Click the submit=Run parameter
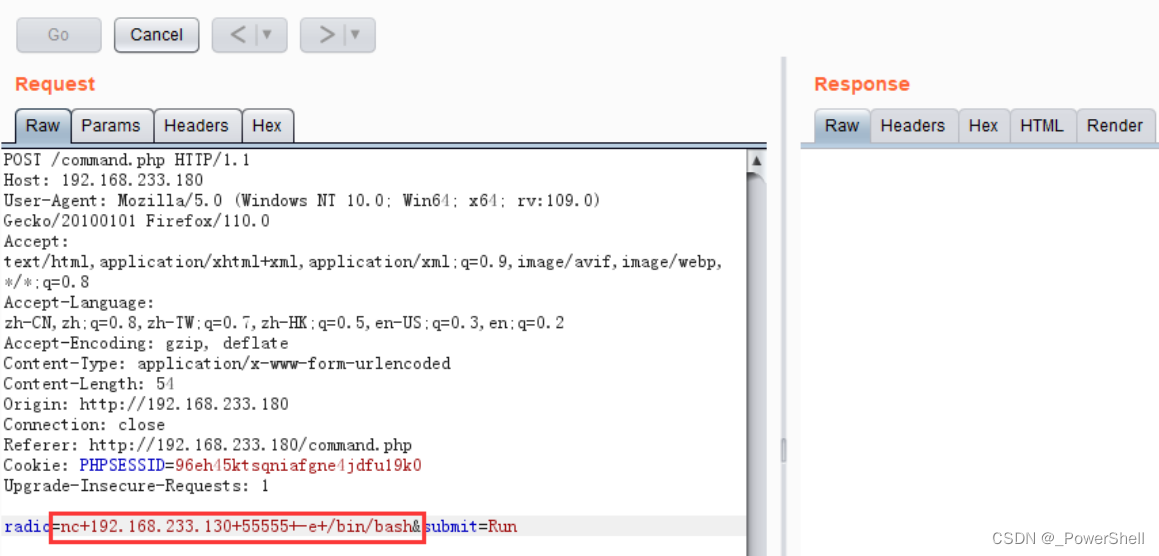Screen dimensions: 1159x556 (470, 527)
